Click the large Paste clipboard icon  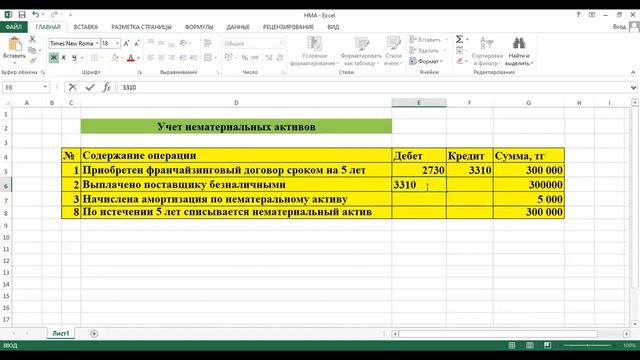[15, 44]
